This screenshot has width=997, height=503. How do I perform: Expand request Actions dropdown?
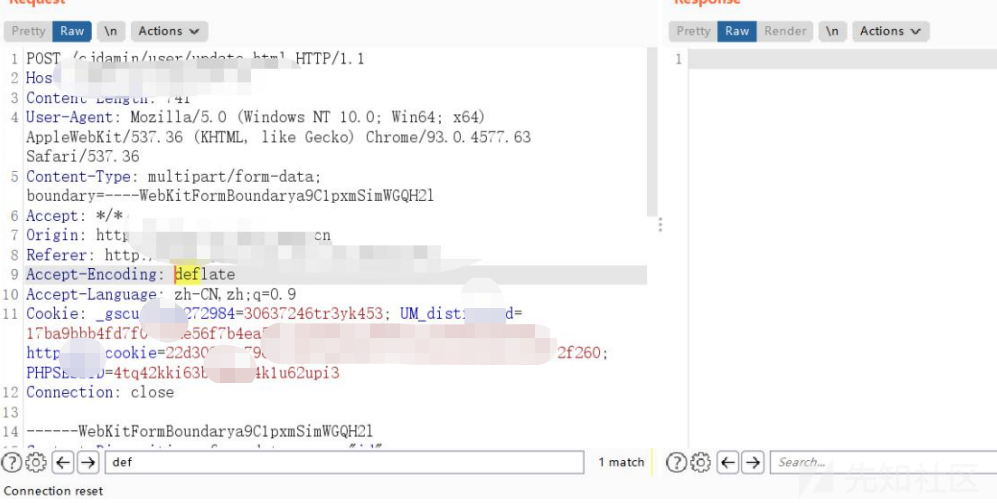[169, 31]
